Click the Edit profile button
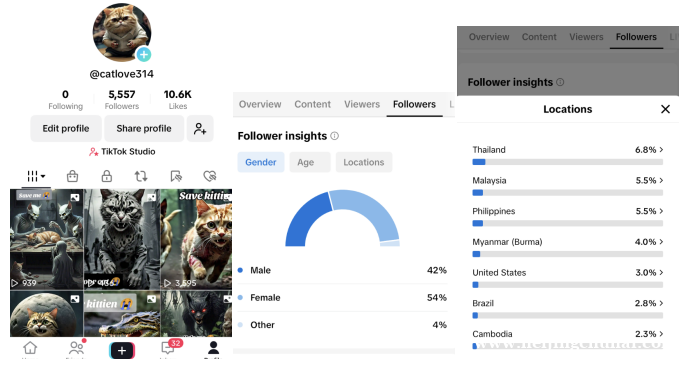Image resolution: width=683 pixels, height=369 pixels. 66,129
